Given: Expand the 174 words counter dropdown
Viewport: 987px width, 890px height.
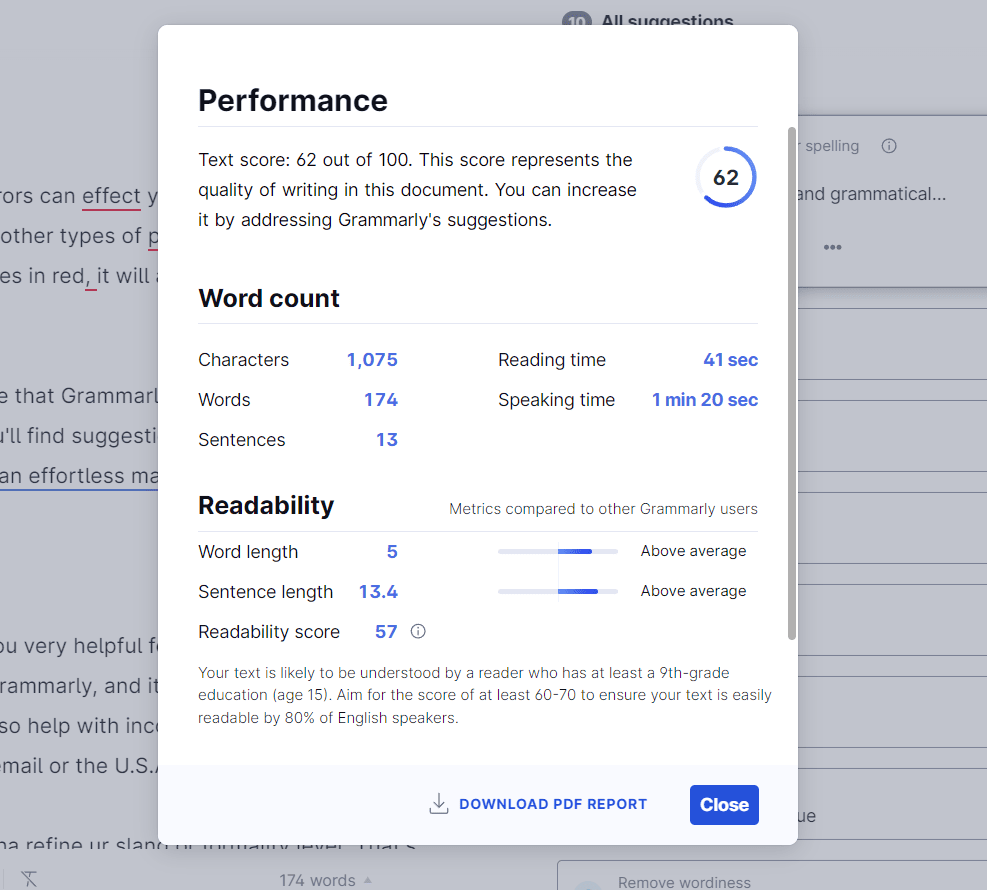Looking at the screenshot, I should [325, 880].
